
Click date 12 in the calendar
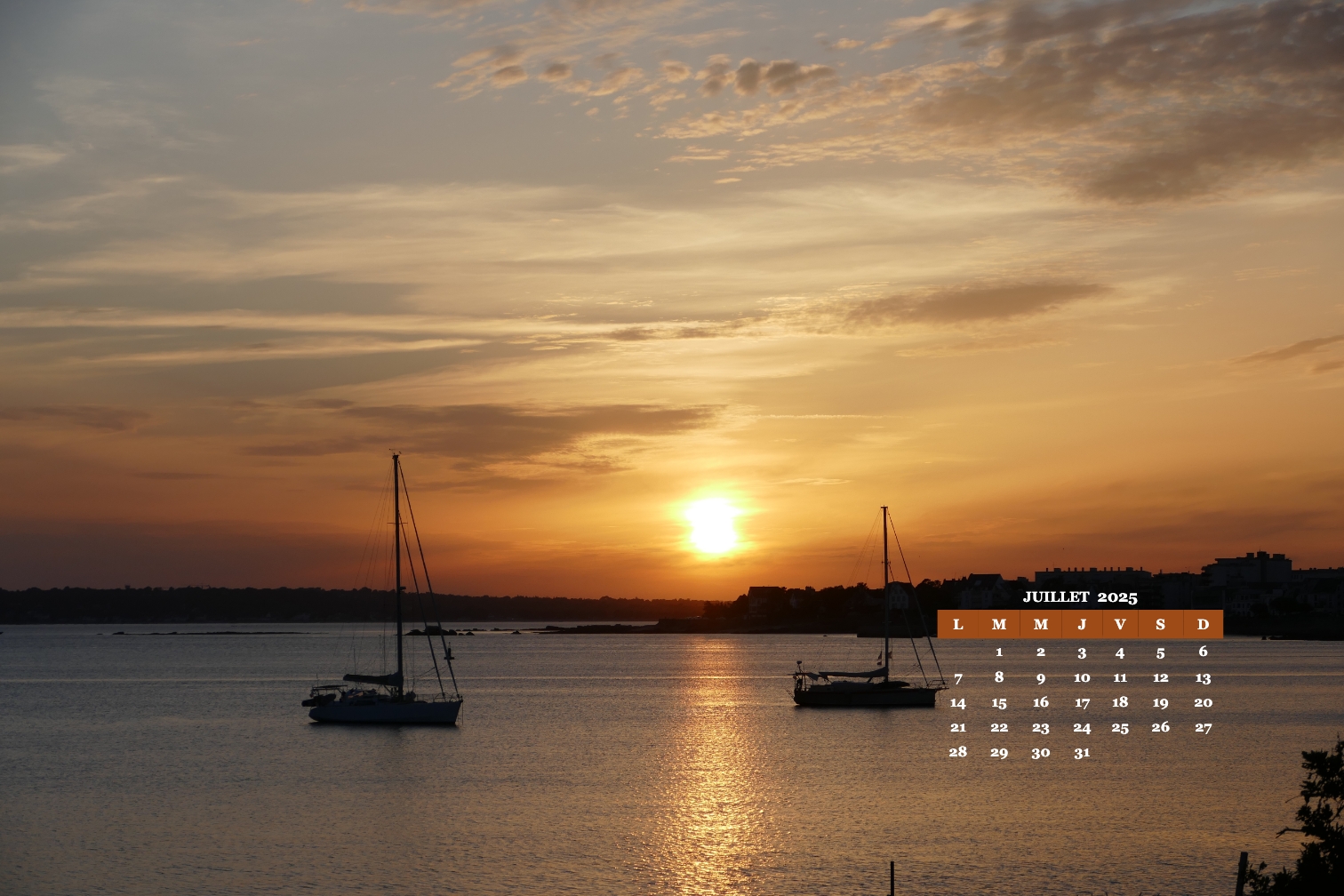tap(1160, 677)
